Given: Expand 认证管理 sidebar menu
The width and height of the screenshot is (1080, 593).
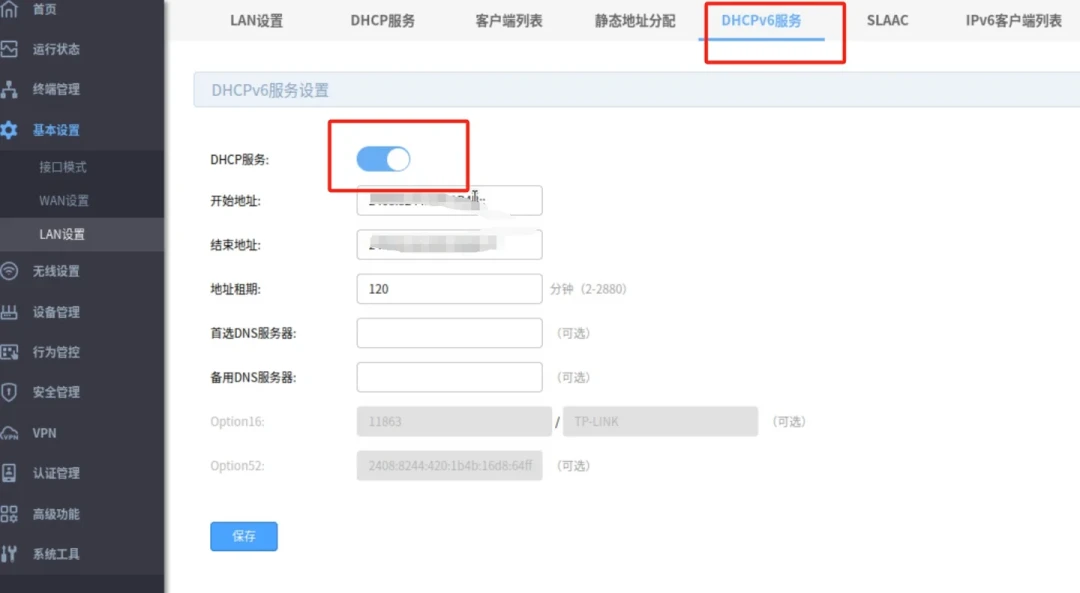Looking at the screenshot, I should click(56, 473).
